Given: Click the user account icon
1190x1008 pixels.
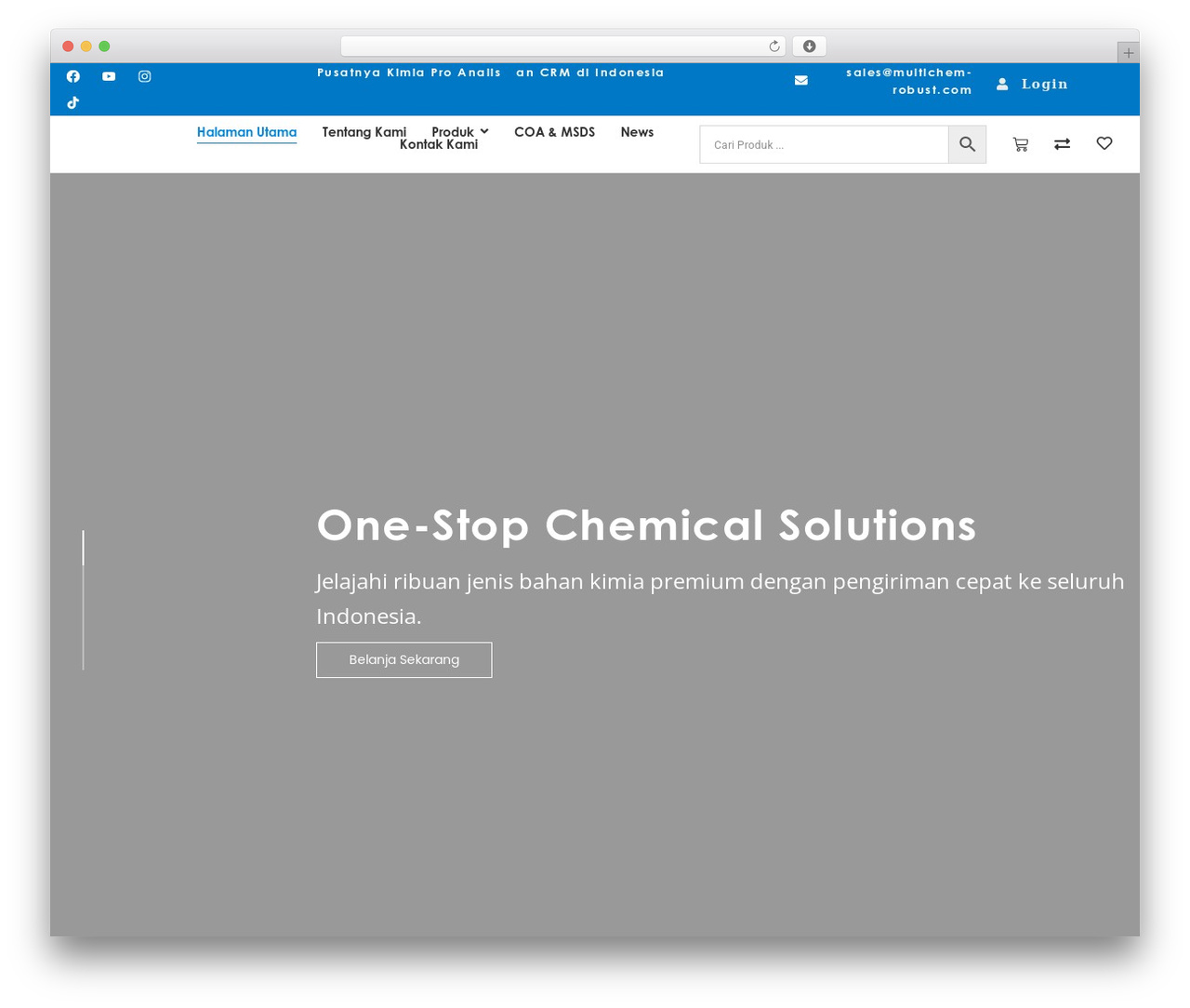Looking at the screenshot, I should pyautogui.click(x=1002, y=84).
